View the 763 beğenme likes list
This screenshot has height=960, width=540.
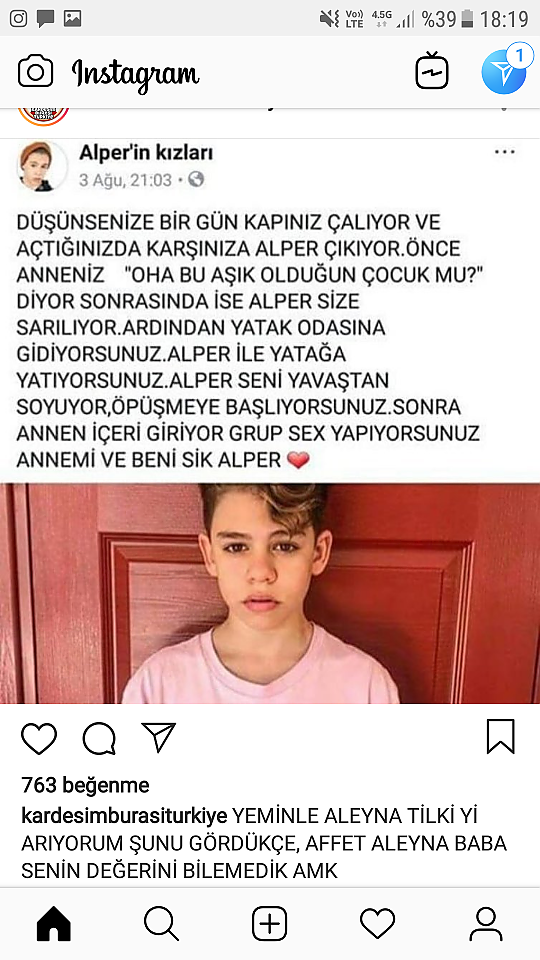tap(85, 784)
